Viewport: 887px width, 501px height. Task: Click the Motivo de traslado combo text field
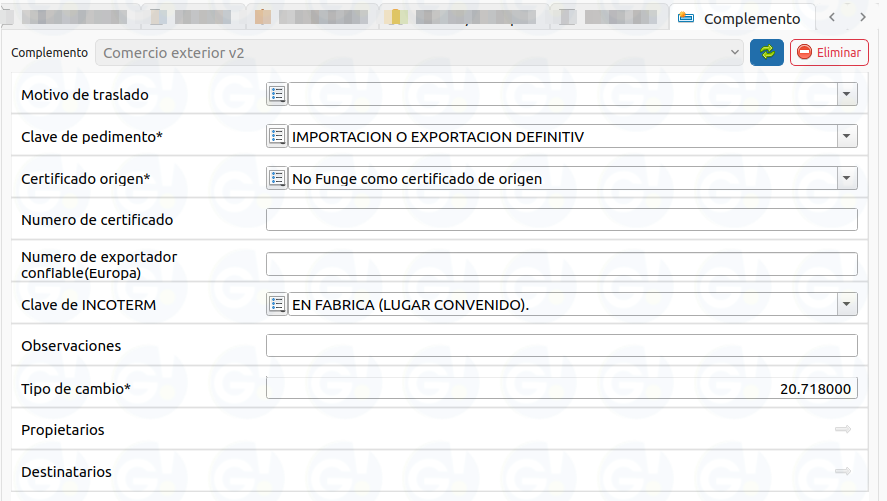tap(563, 94)
